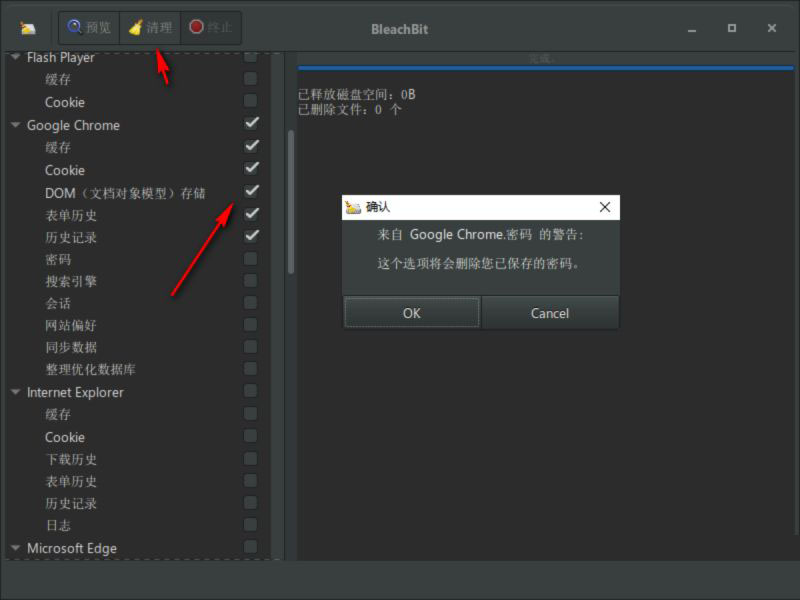Toggle the Flash Player Cookie checkbox
The image size is (800, 600).
[x=250, y=101]
